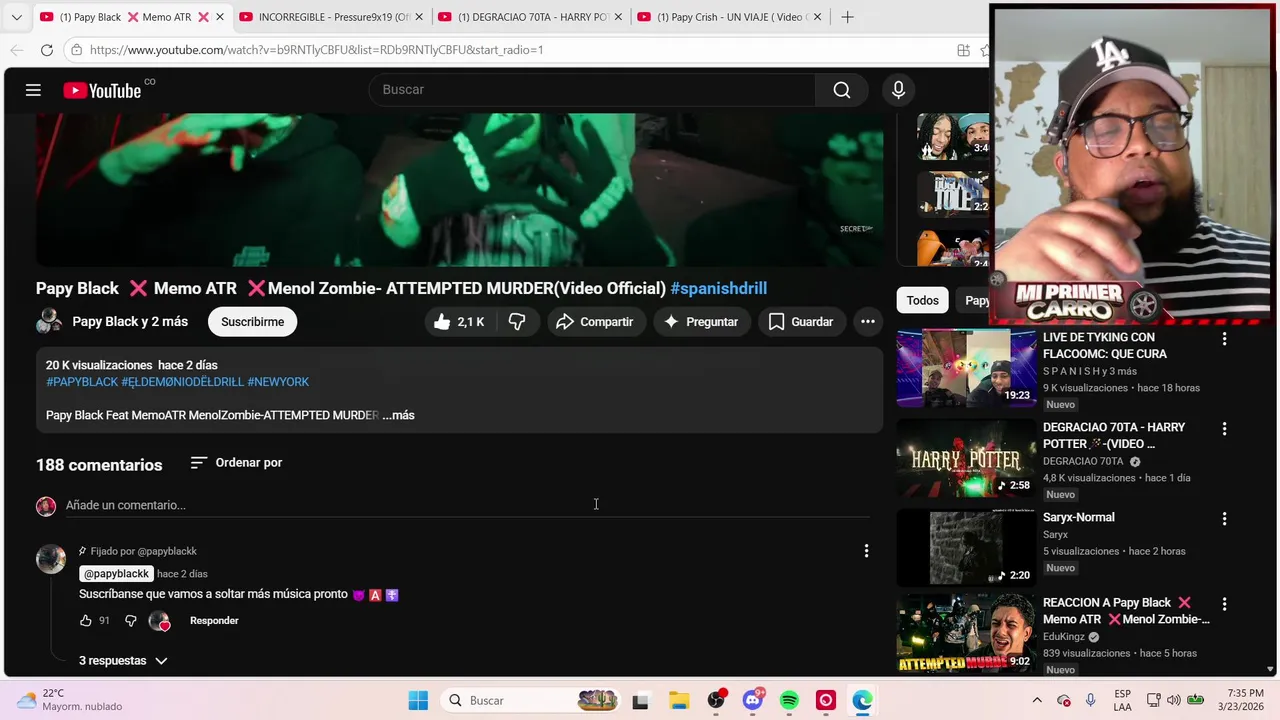Click the EduKingz channel name
Image resolution: width=1280 pixels, height=720 pixels.
1065,637
